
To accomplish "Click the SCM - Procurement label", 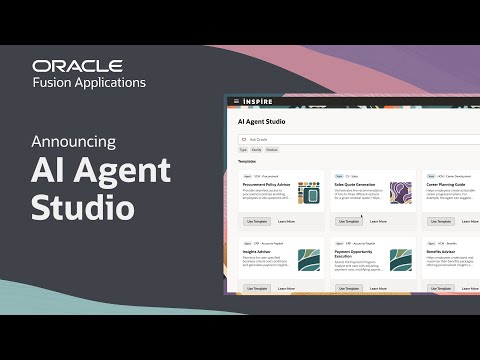I will point(266,176).
